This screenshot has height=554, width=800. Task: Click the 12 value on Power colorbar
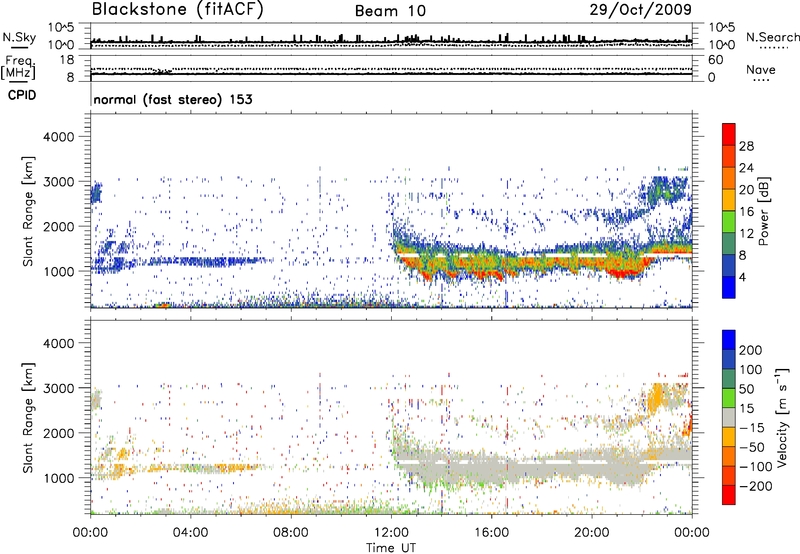coord(746,233)
